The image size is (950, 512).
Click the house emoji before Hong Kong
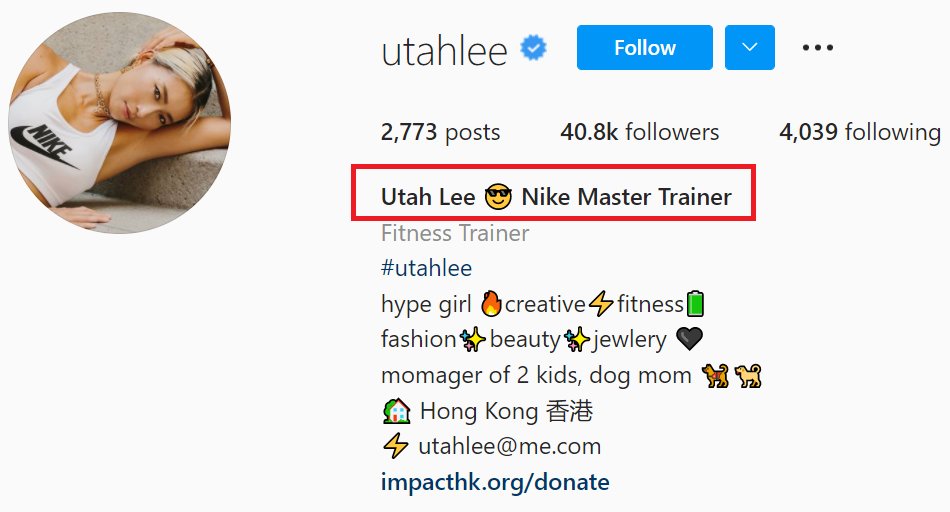coord(397,411)
